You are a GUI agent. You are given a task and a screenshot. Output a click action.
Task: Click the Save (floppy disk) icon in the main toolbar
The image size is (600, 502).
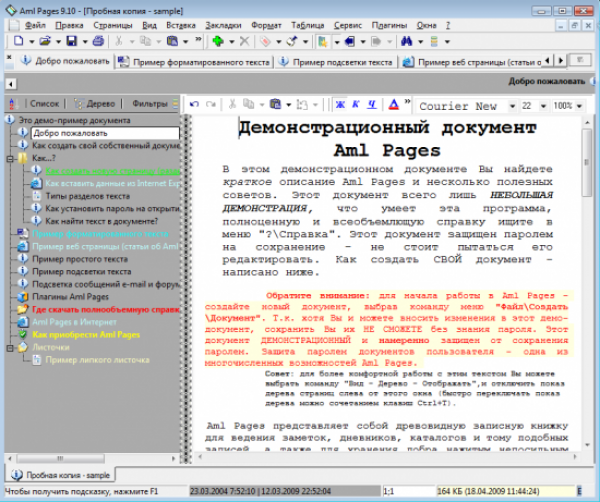(71, 41)
